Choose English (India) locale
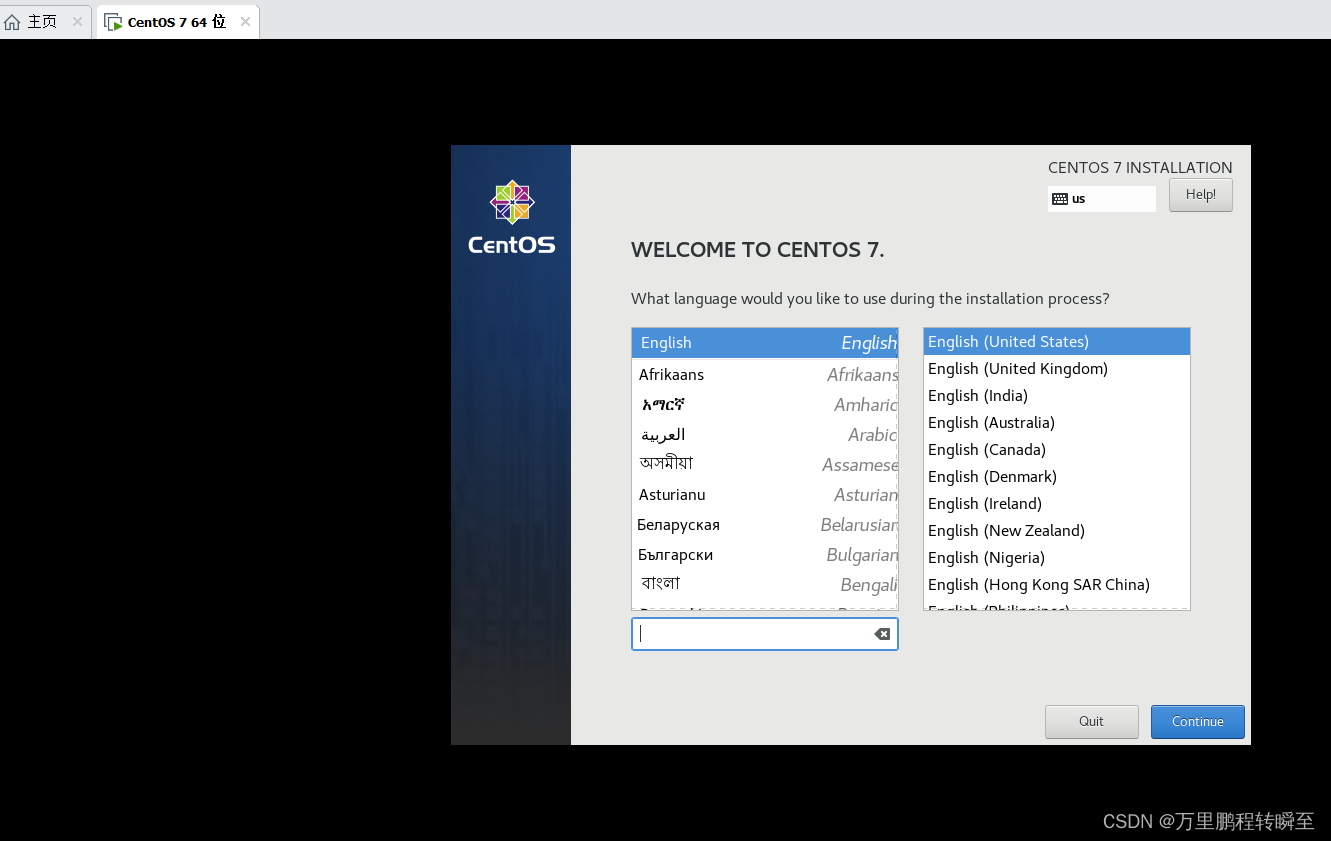The height and width of the screenshot is (841, 1331). [1056, 396]
